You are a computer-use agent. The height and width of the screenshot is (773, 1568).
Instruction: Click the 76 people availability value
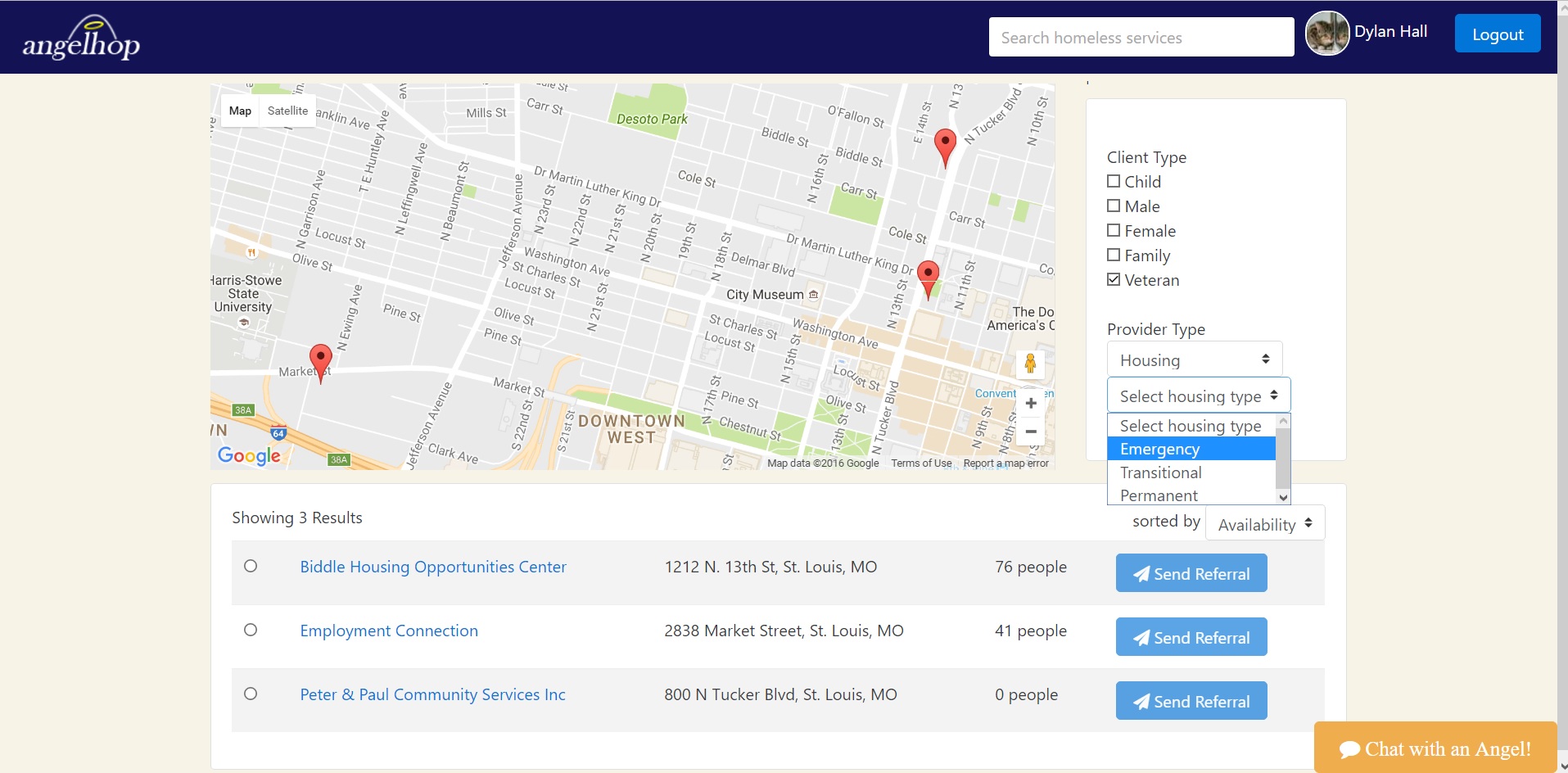pyautogui.click(x=1031, y=567)
